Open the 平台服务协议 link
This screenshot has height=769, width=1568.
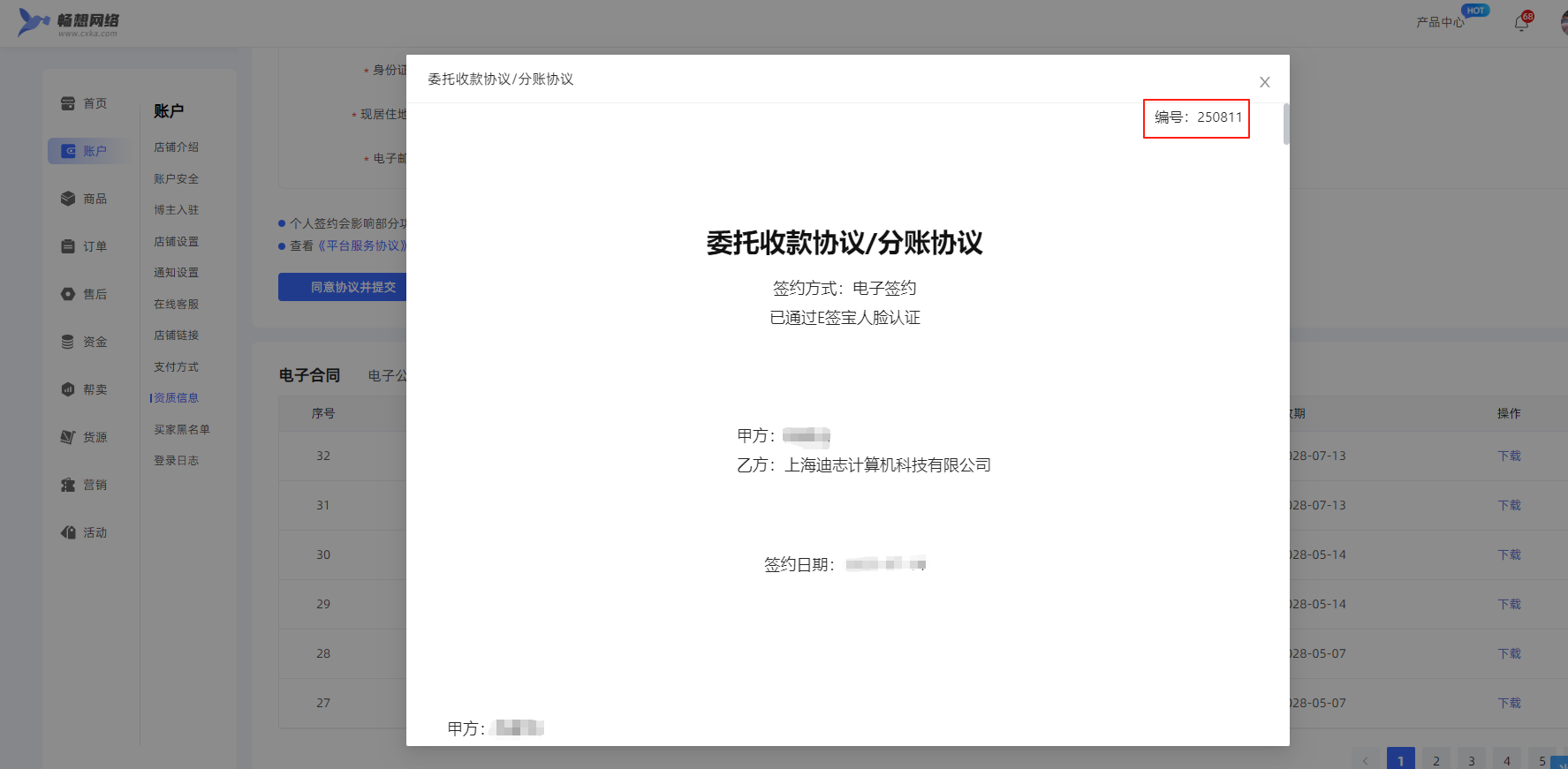[362, 245]
